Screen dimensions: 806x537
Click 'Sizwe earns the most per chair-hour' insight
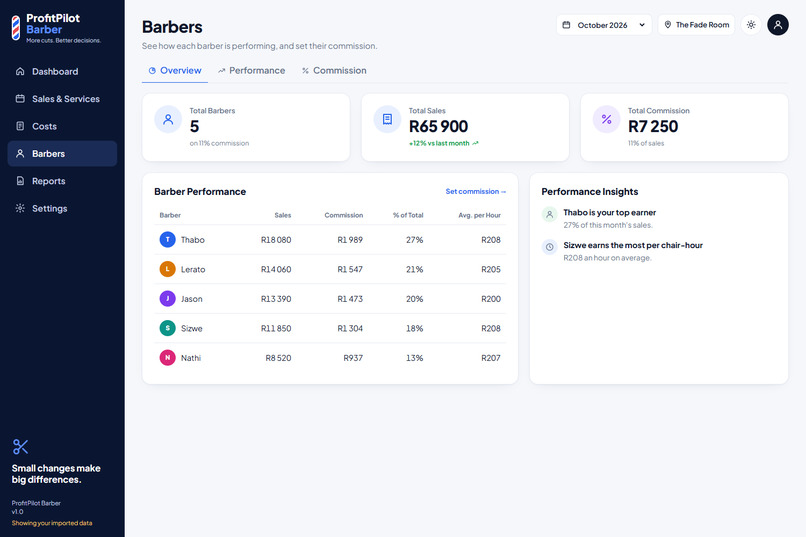pyautogui.click(x=633, y=245)
